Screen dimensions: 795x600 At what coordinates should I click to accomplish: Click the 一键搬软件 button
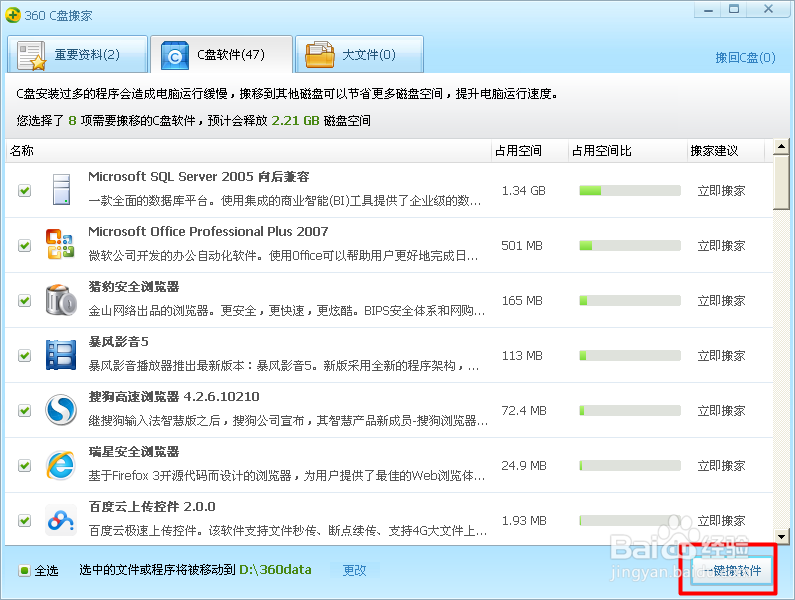pos(732,571)
